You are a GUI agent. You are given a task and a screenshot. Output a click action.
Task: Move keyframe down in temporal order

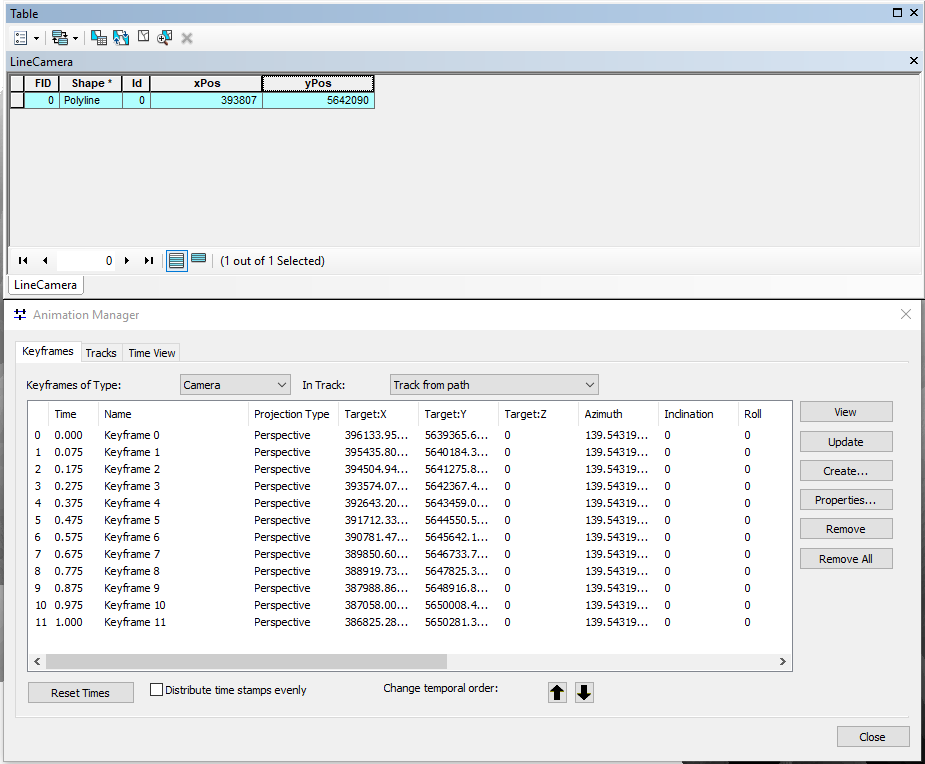tap(584, 692)
